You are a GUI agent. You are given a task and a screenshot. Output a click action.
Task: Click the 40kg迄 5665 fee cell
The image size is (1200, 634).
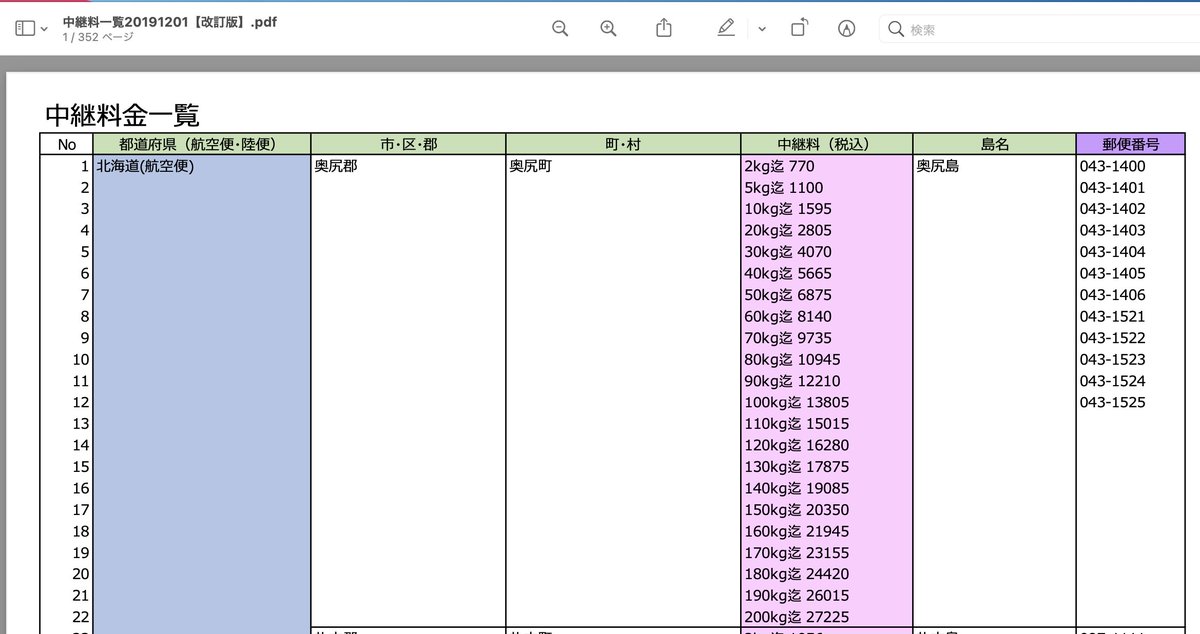point(788,273)
